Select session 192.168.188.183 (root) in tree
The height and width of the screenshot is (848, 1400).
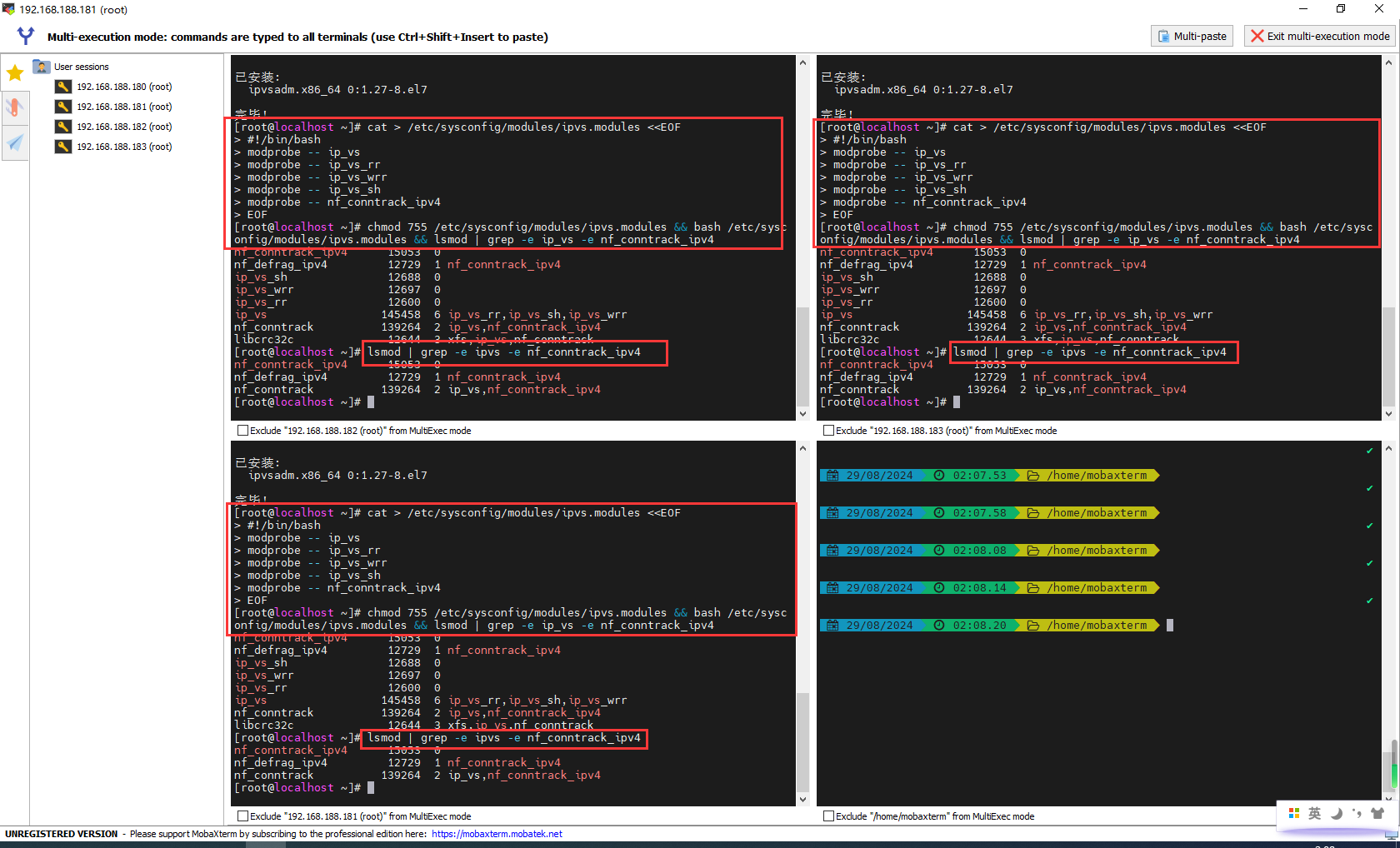(124, 147)
